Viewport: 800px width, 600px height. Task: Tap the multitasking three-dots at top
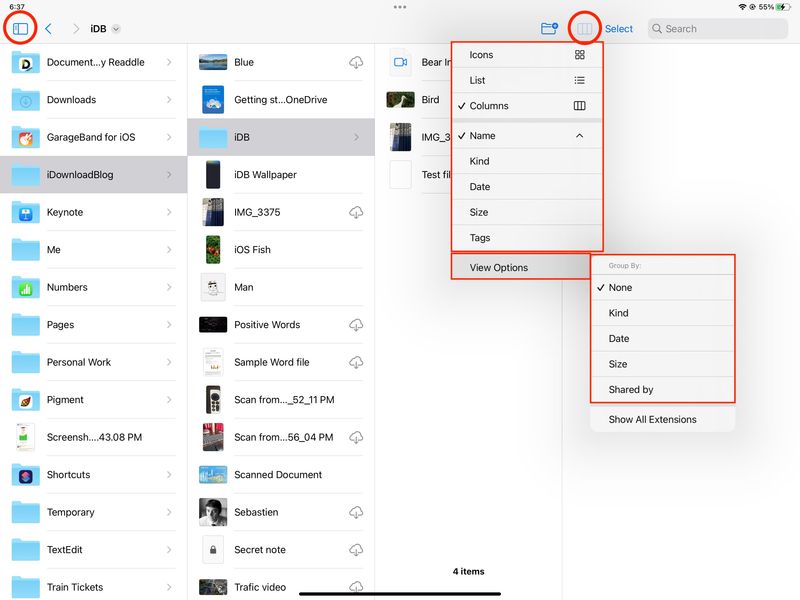coord(400,7)
